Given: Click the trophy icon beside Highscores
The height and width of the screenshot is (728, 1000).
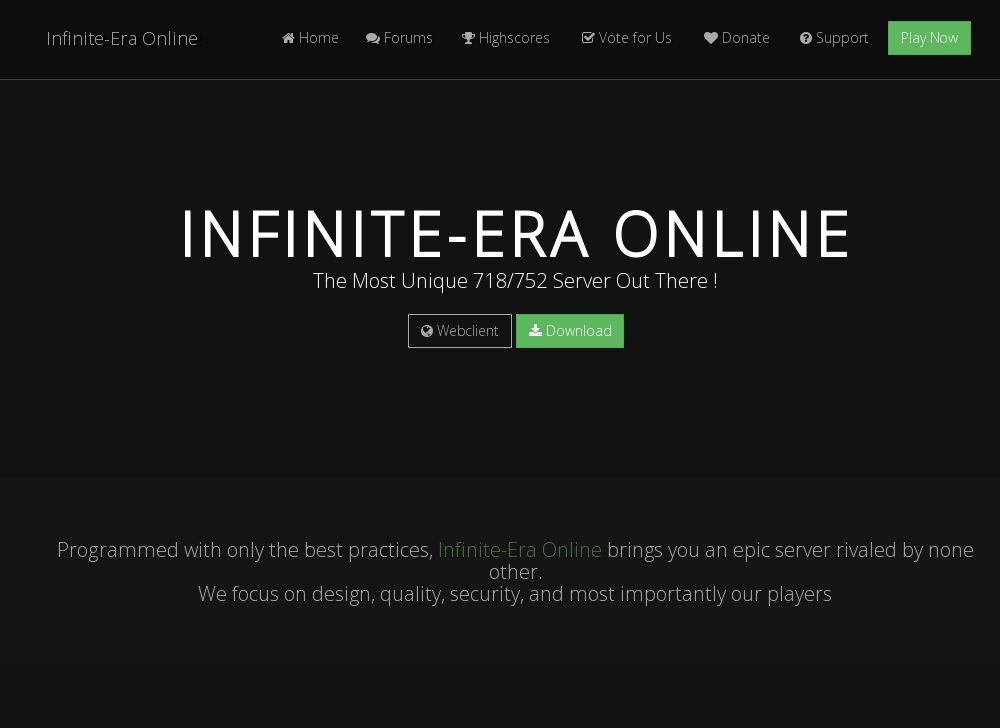Looking at the screenshot, I should pyautogui.click(x=468, y=38).
